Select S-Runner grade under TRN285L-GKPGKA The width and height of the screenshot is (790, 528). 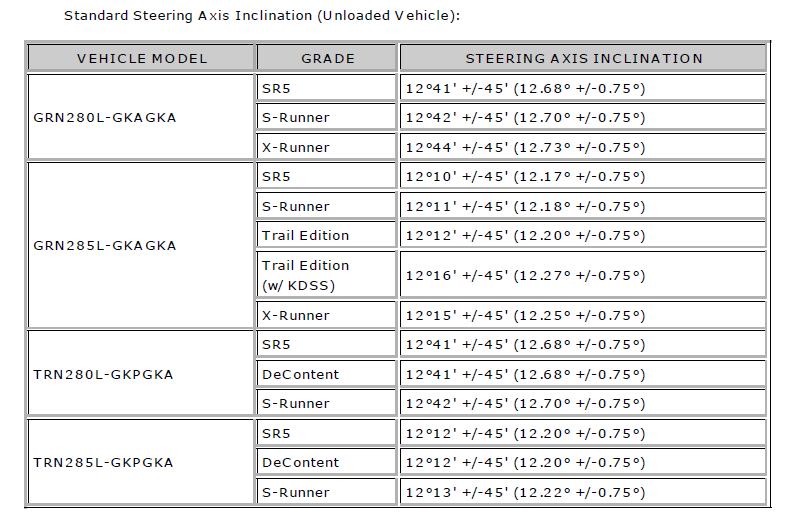327,492
